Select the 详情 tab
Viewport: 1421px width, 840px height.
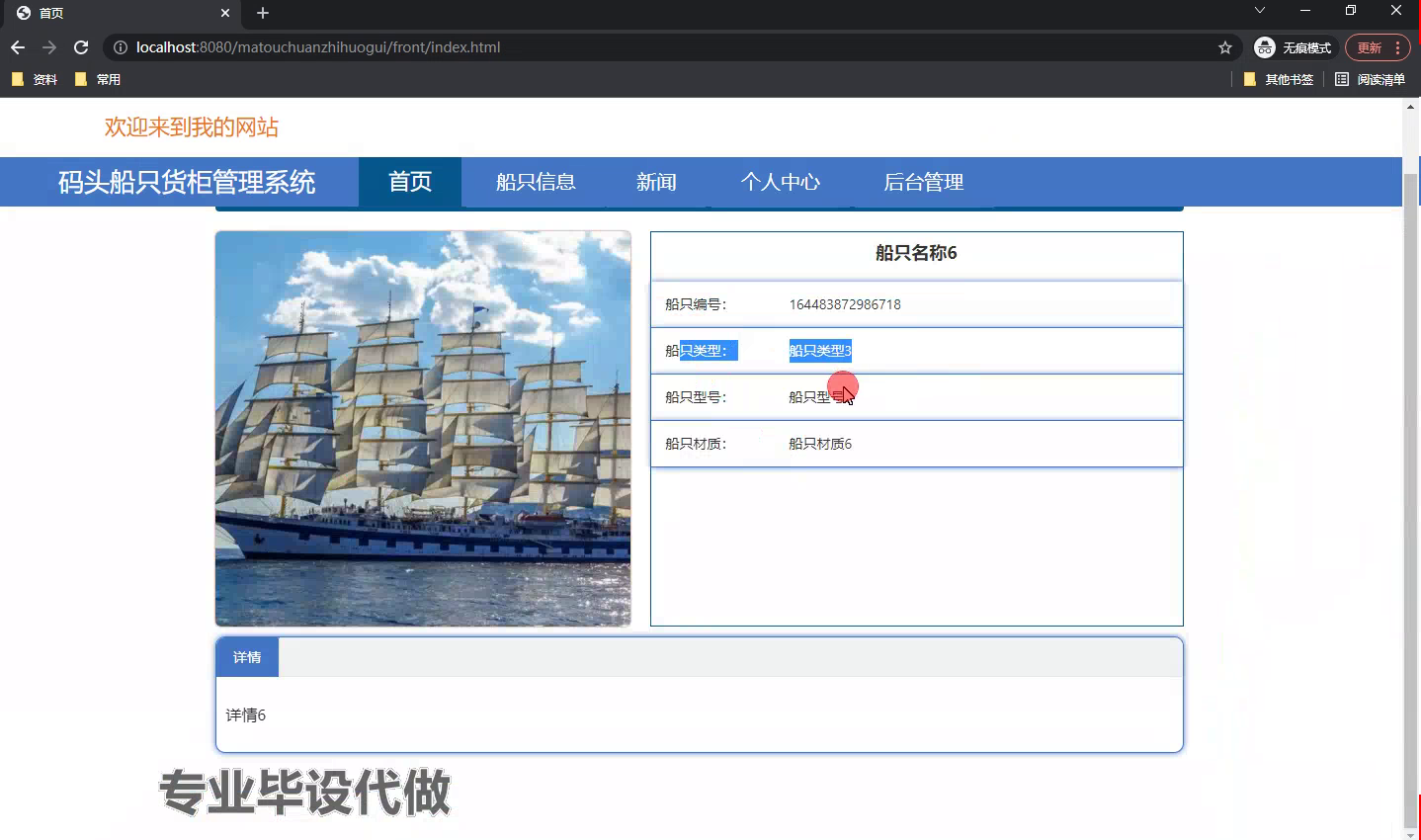pos(247,657)
